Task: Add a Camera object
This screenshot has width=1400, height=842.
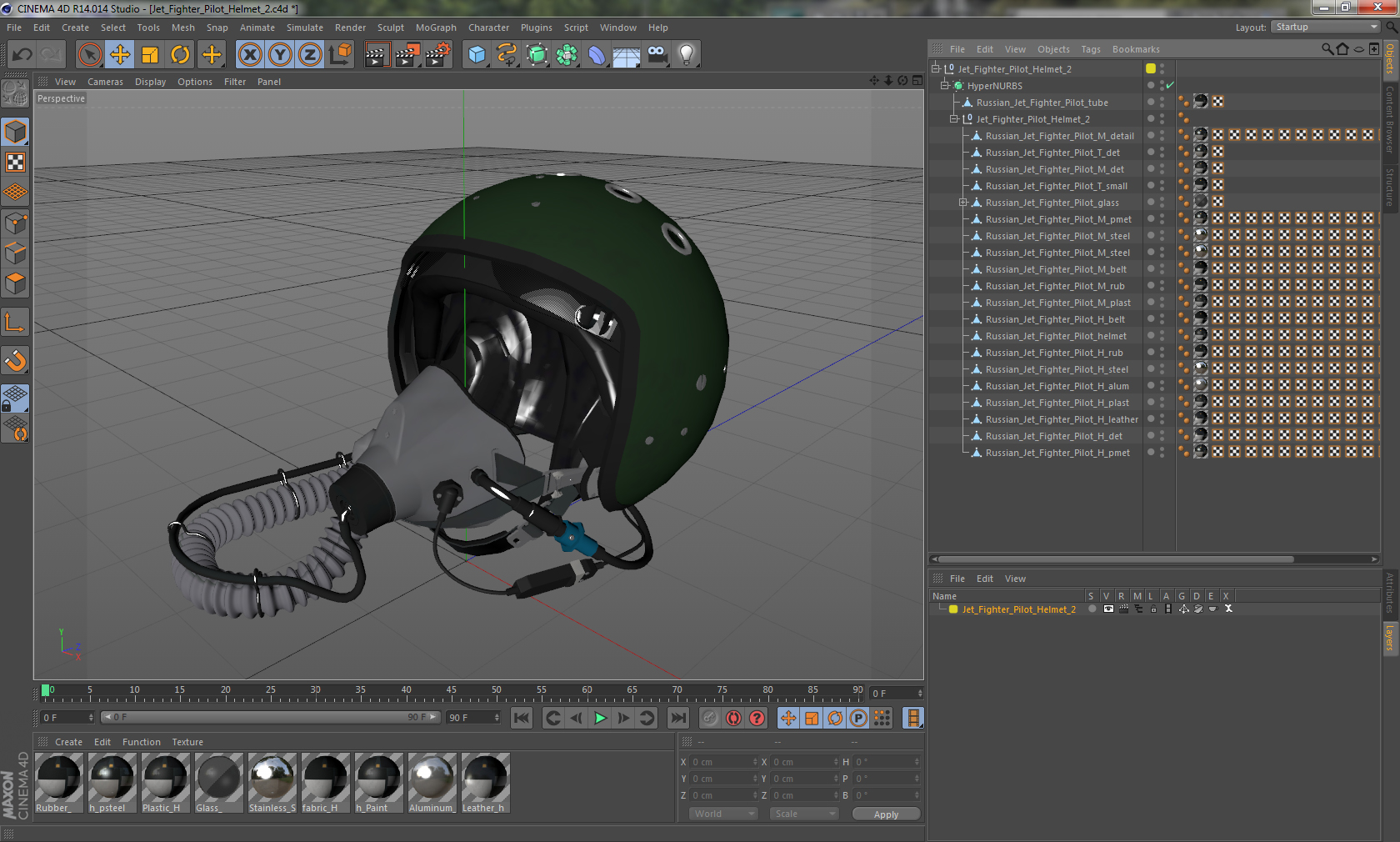Action: click(x=657, y=55)
